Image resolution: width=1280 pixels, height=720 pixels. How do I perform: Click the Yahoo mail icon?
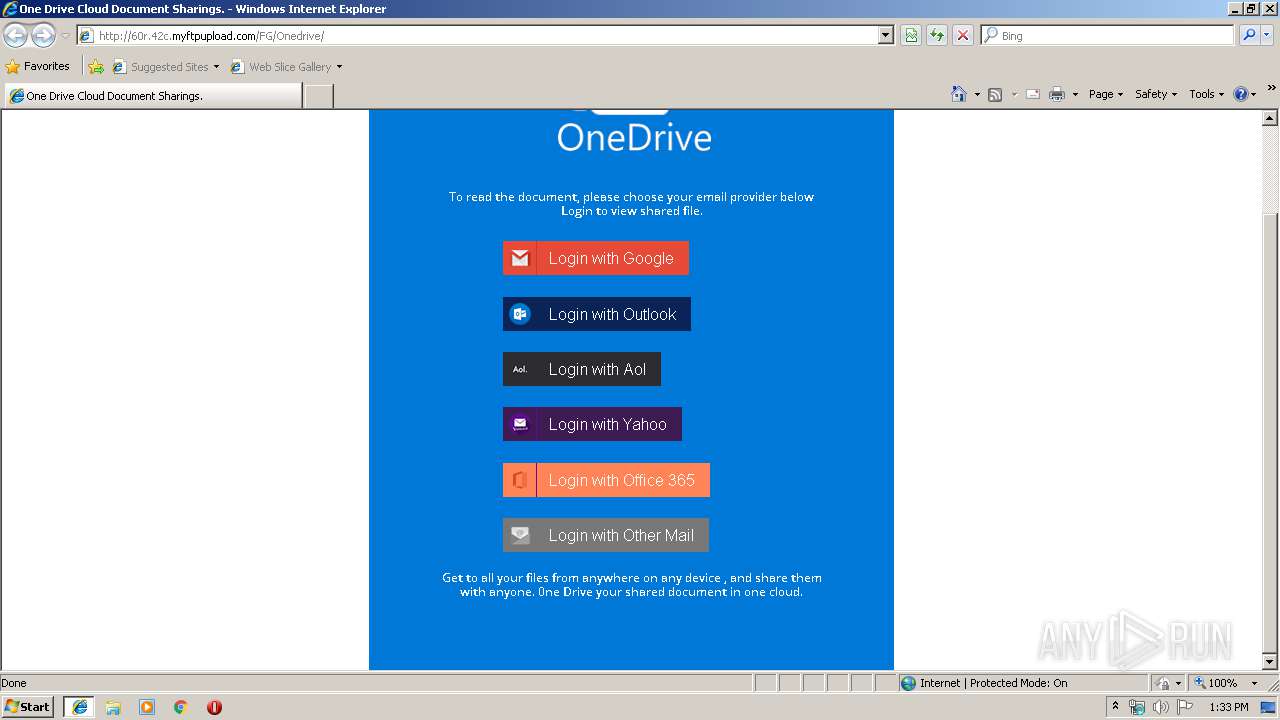(520, 424)
